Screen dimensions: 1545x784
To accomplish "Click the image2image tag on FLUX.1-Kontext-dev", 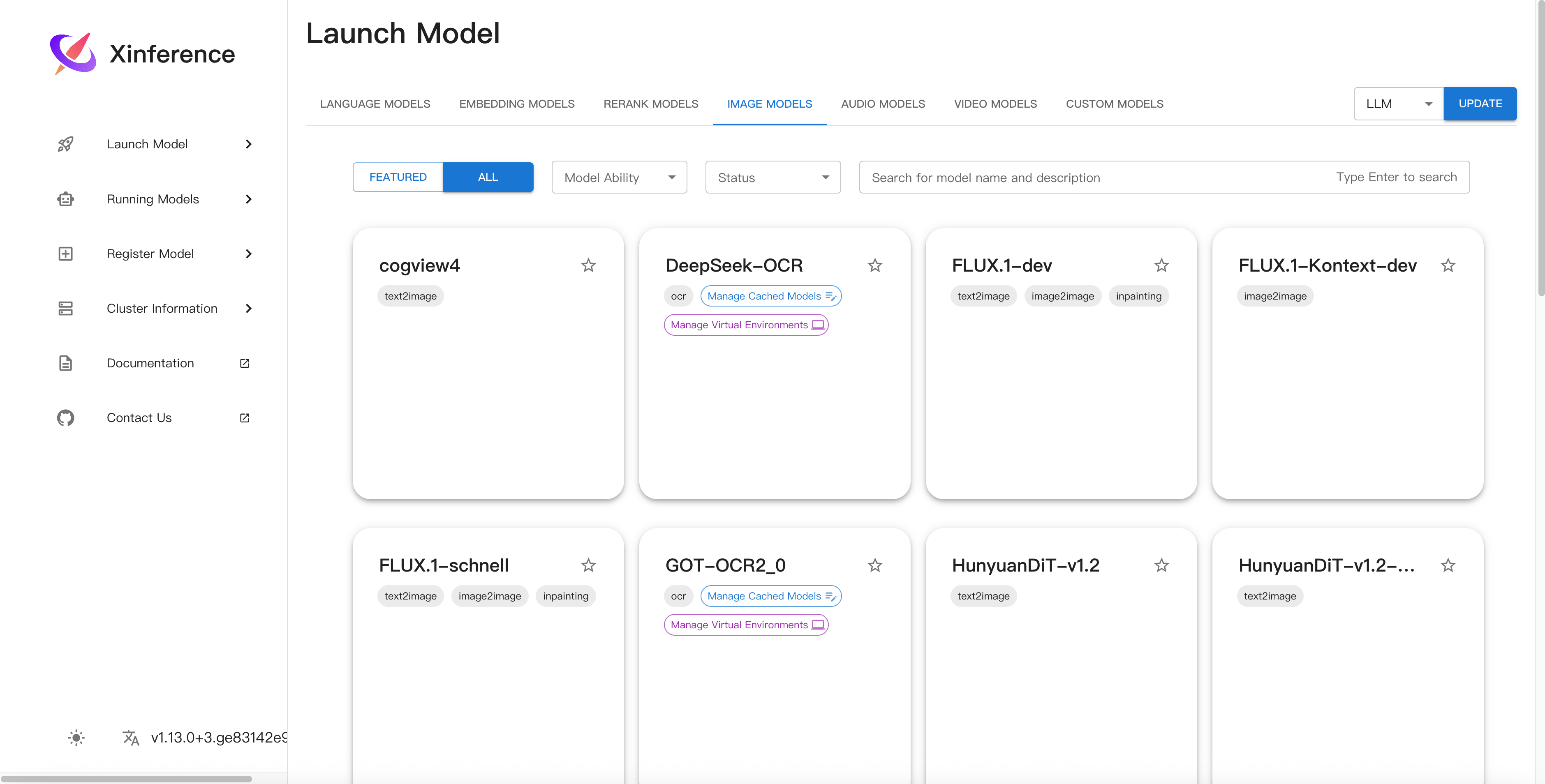I will tap(1275, 296).
